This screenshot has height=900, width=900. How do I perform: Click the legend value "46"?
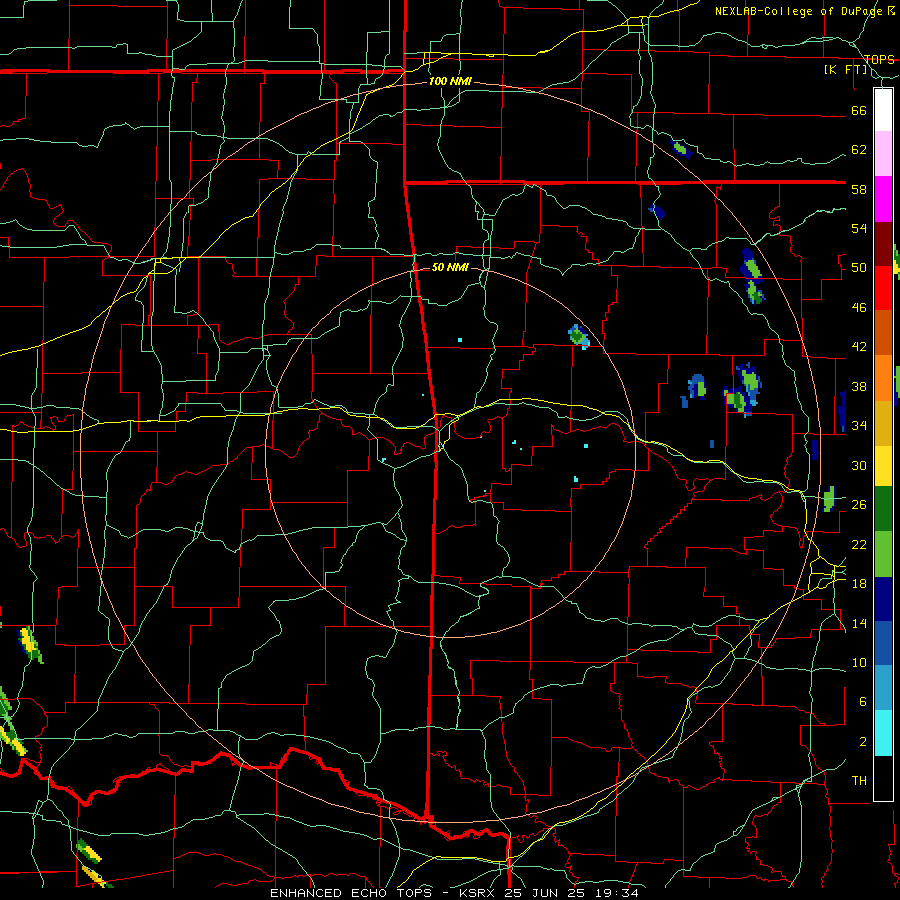point(859,308)
